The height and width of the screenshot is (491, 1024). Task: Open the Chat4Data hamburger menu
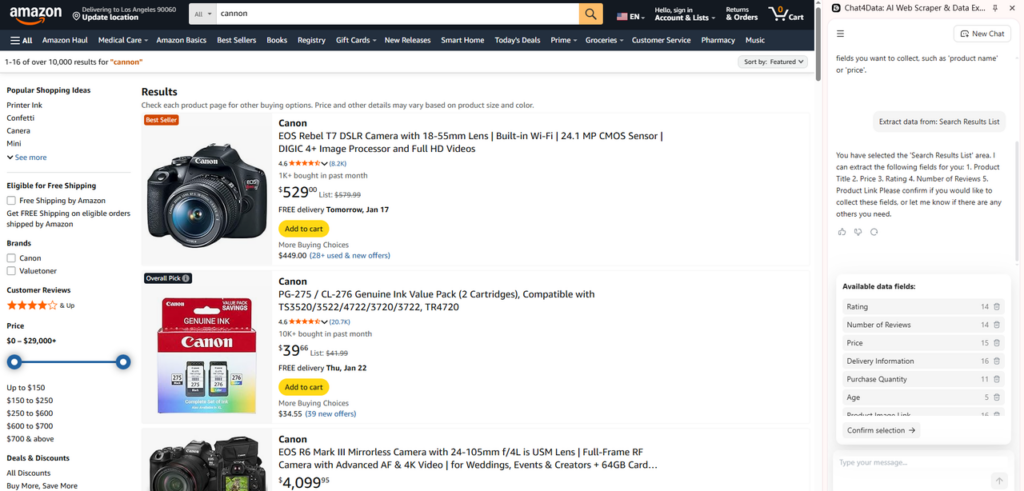coord(841,33)
